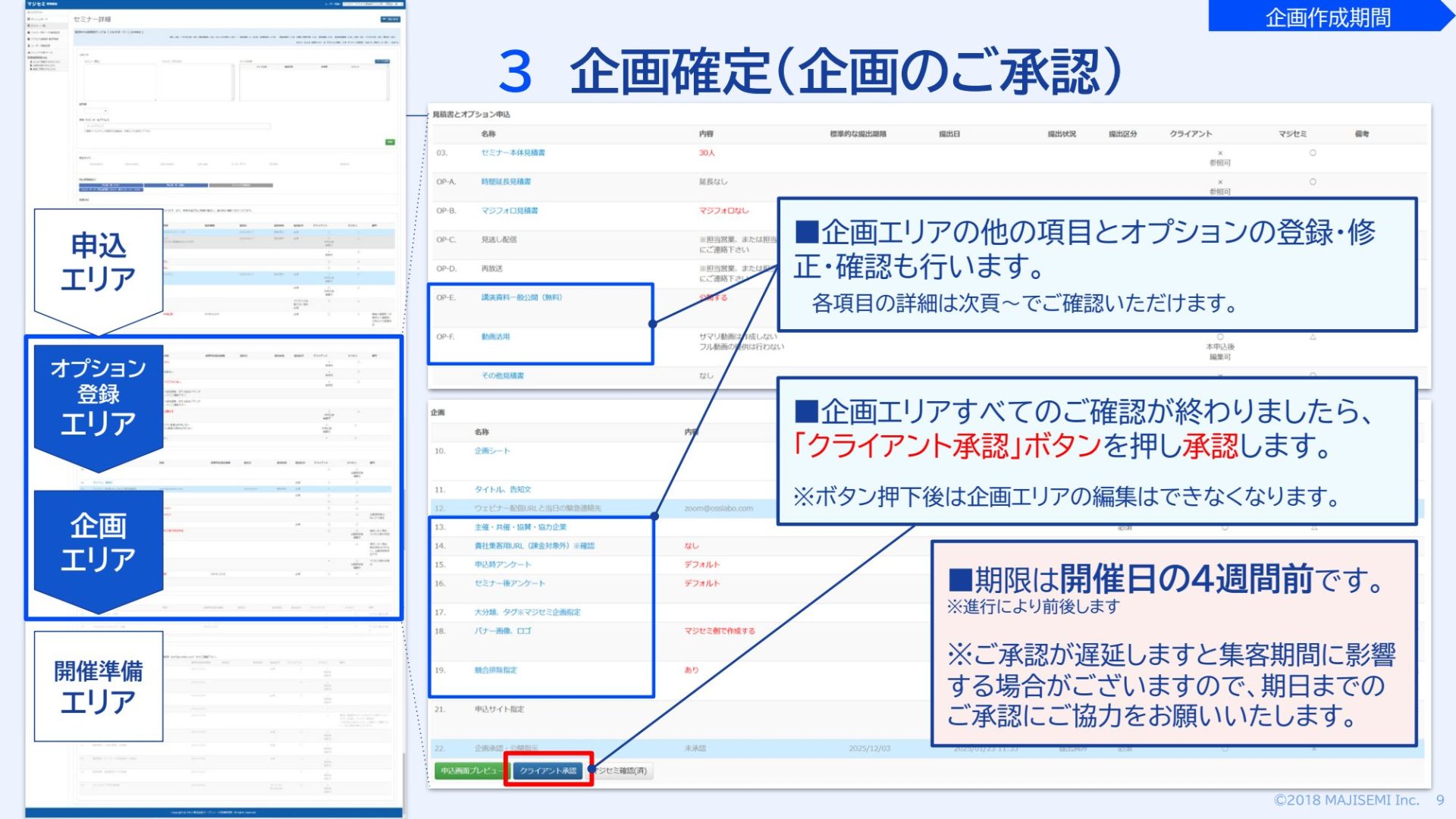This screenshot has height=819, width=1456.
Task: Click the タイトル、告知文 link
Action: [x=502, y=489]
